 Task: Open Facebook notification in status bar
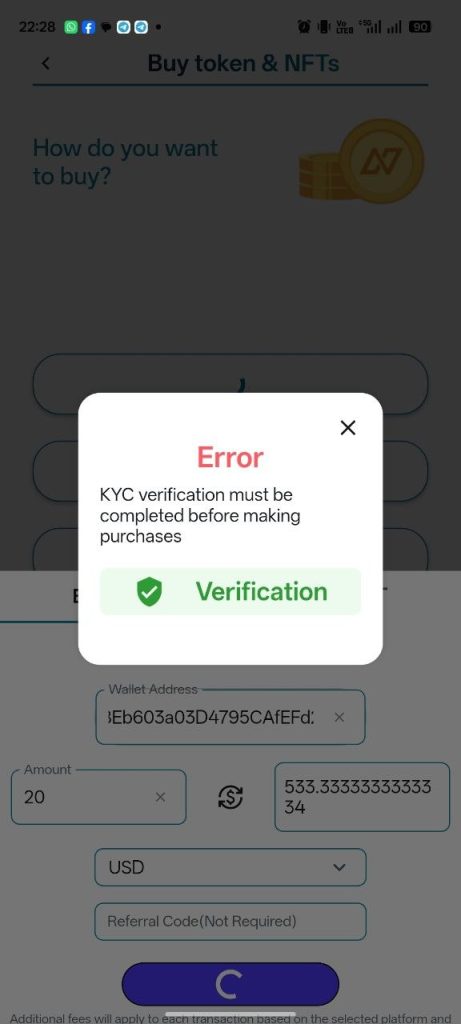click(x=88, y=27)
